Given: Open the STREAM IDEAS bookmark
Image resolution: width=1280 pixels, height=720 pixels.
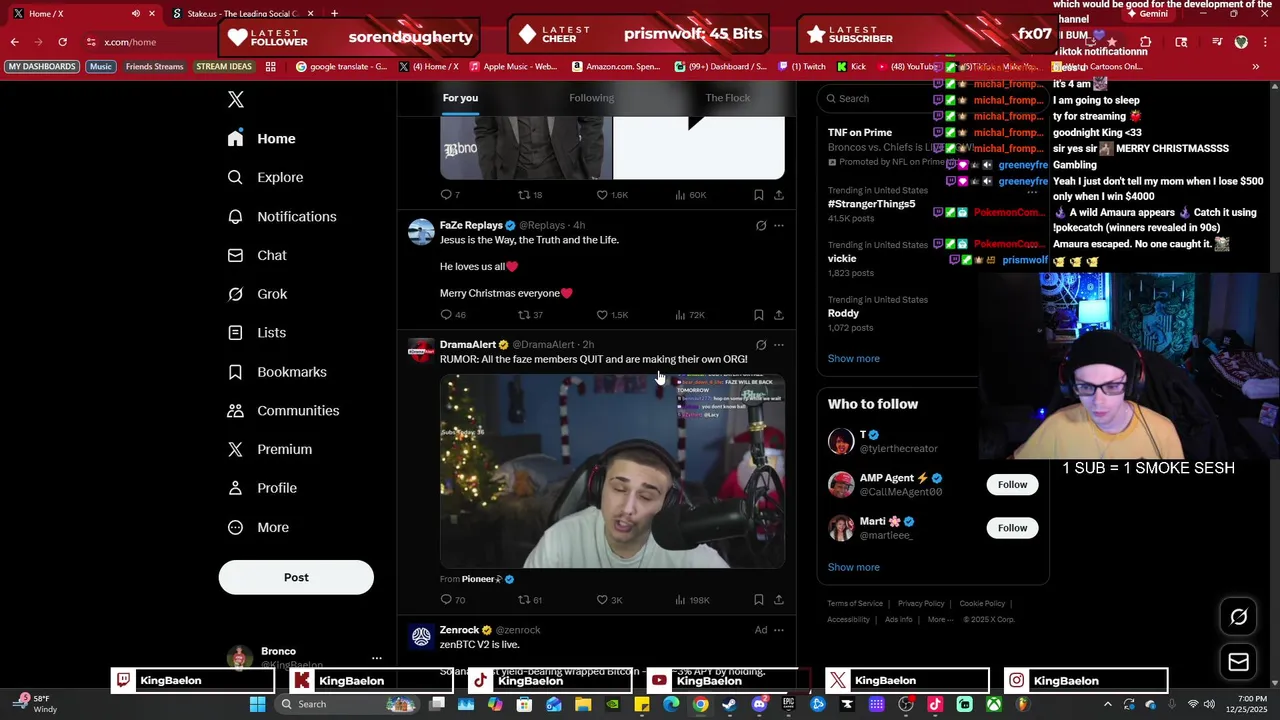Looking at the screenshot, I should point(224,67).
